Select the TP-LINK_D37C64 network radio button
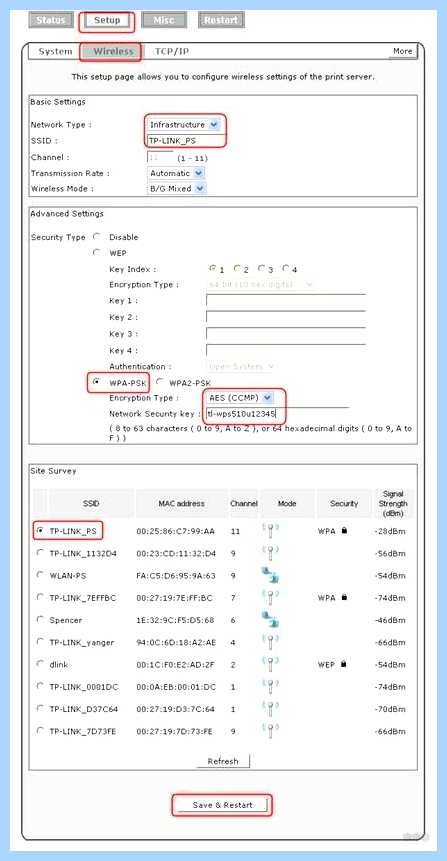This screenshot has height=861, width=447. pyautogui.click(x=40, y=708)
